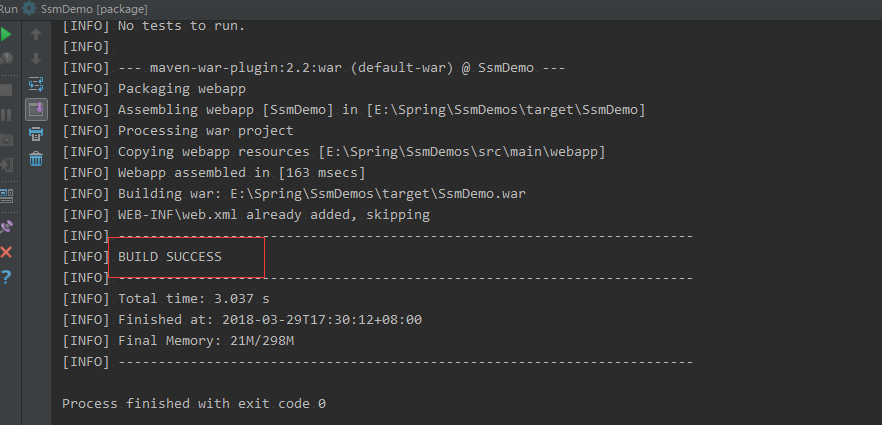Click the E:\Spring\SsmDemos\target\SsmDemo.war path text
882x425 pixels.
click(378, 194)
